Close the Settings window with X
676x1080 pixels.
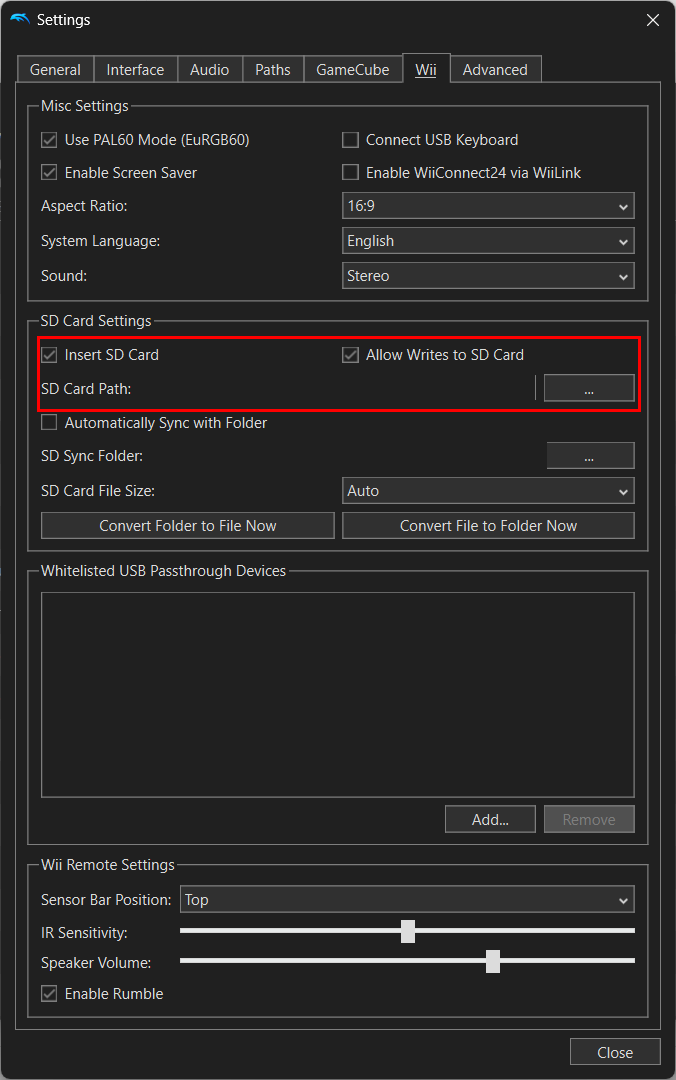653,20
